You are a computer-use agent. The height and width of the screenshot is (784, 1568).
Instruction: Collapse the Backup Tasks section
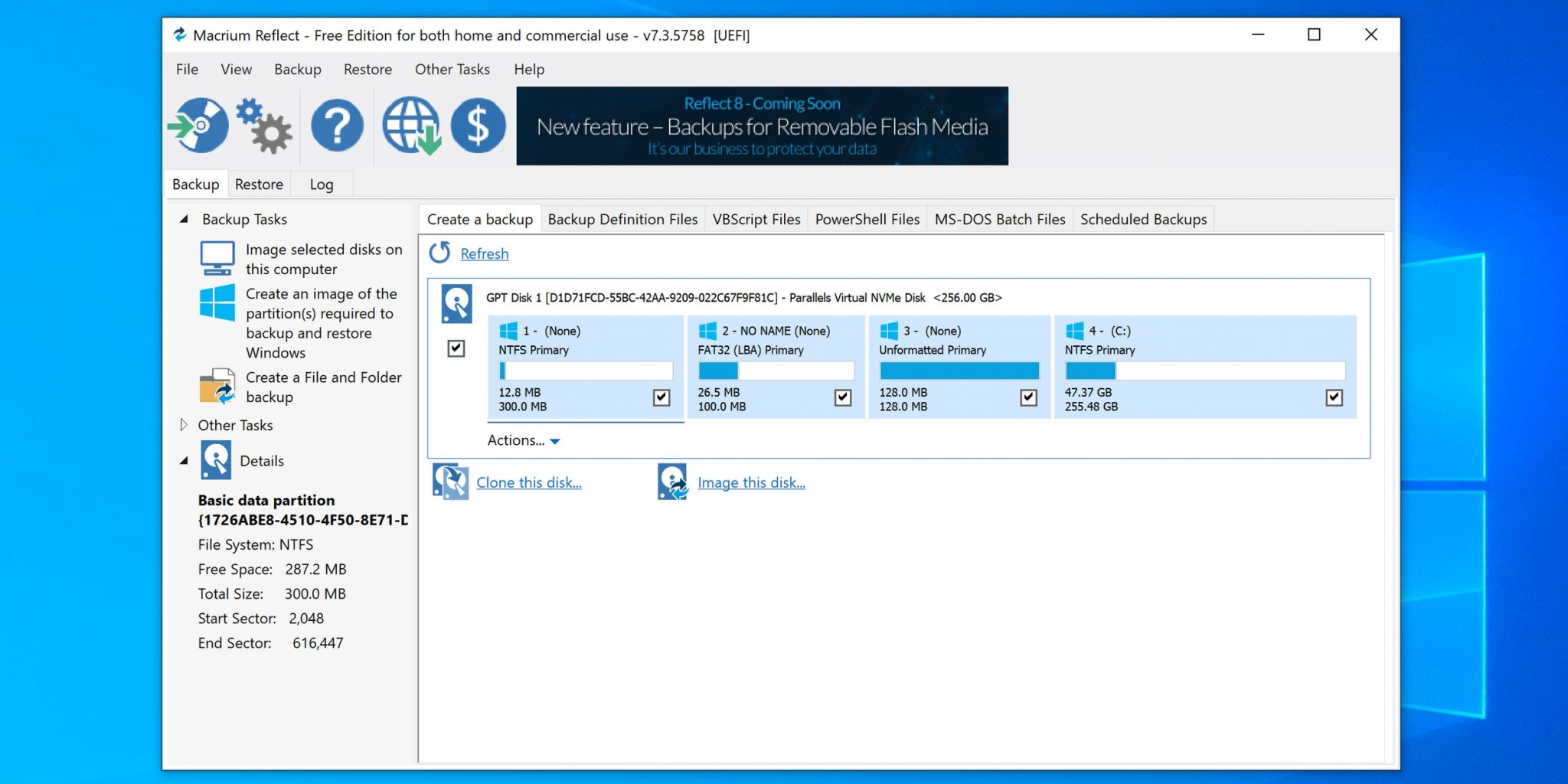pyautogui.click(x=184, y=220)
